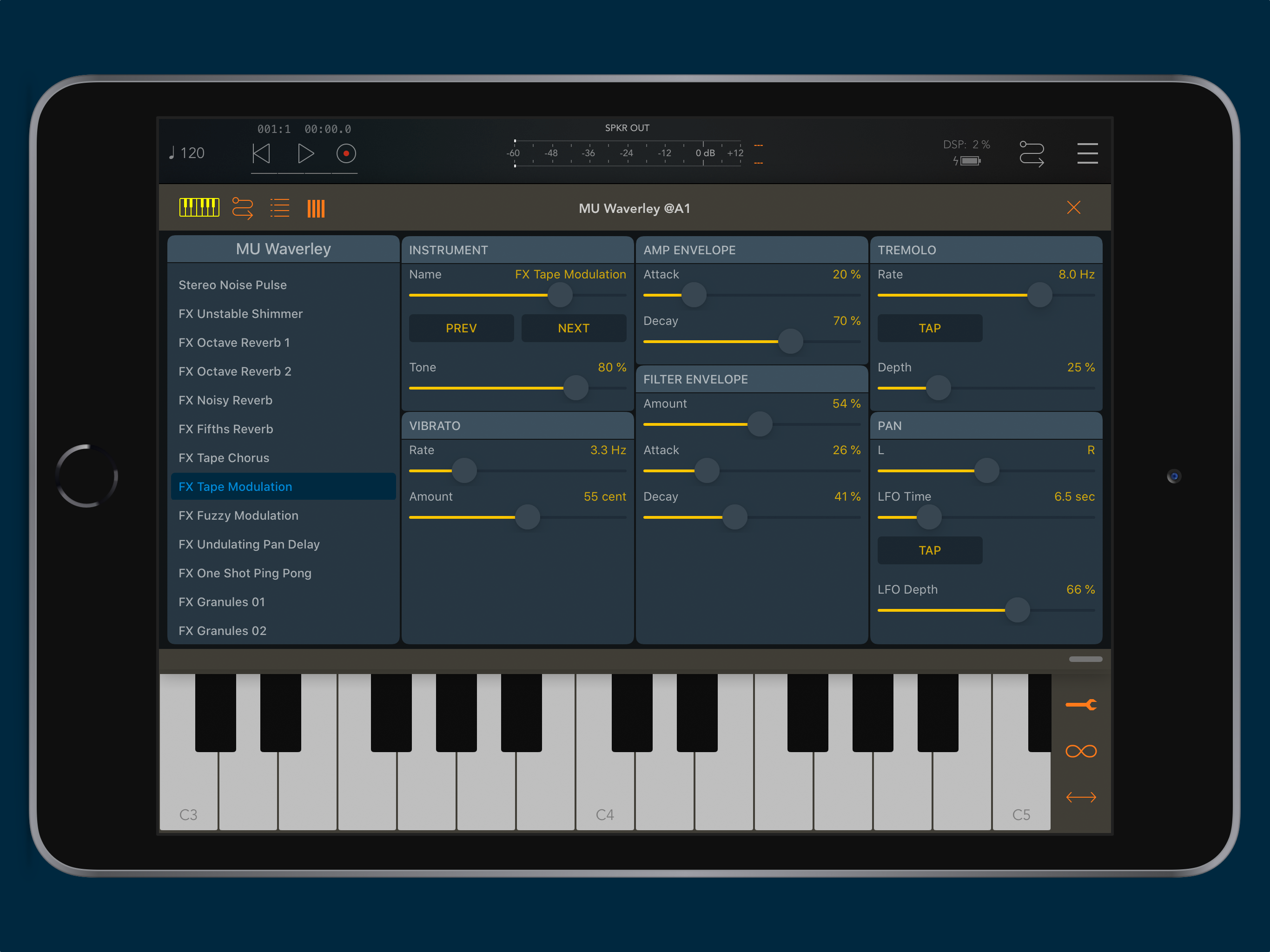The width and height of the screenshot is (1270, 952).
Task: Click the rewind to start button
Action: tap(261, 153)
